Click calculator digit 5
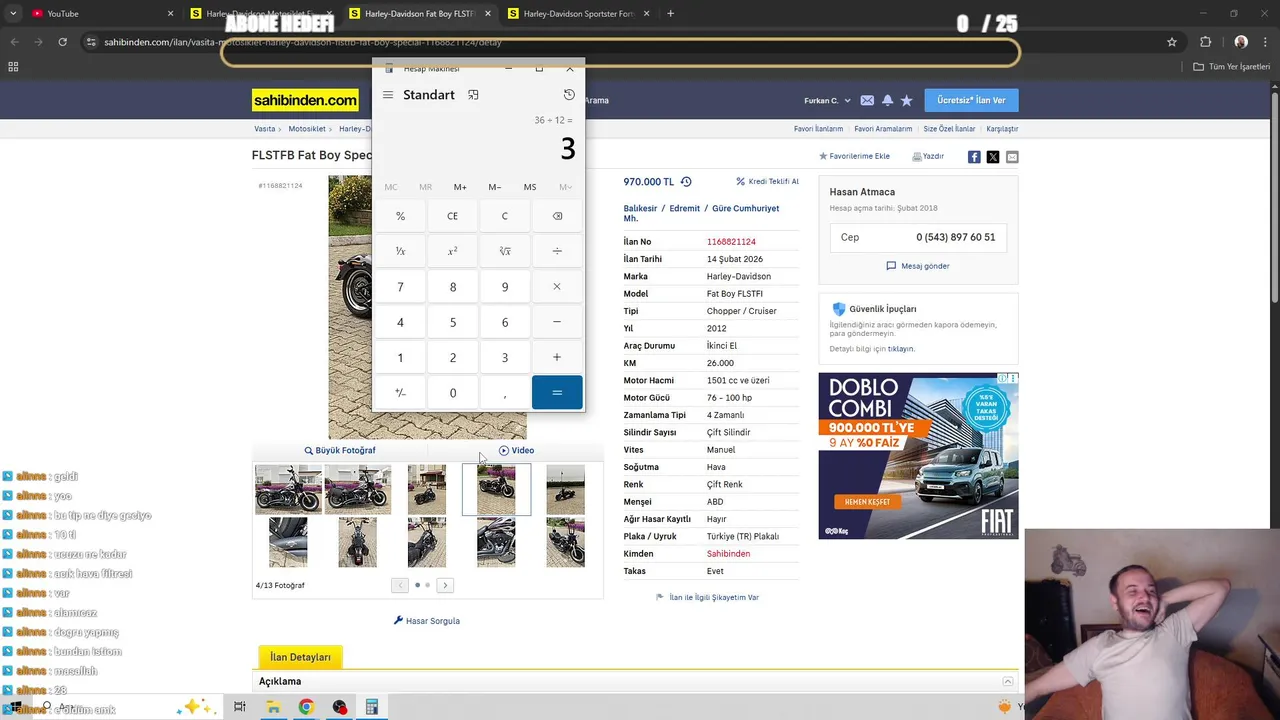 pos(452,322)
